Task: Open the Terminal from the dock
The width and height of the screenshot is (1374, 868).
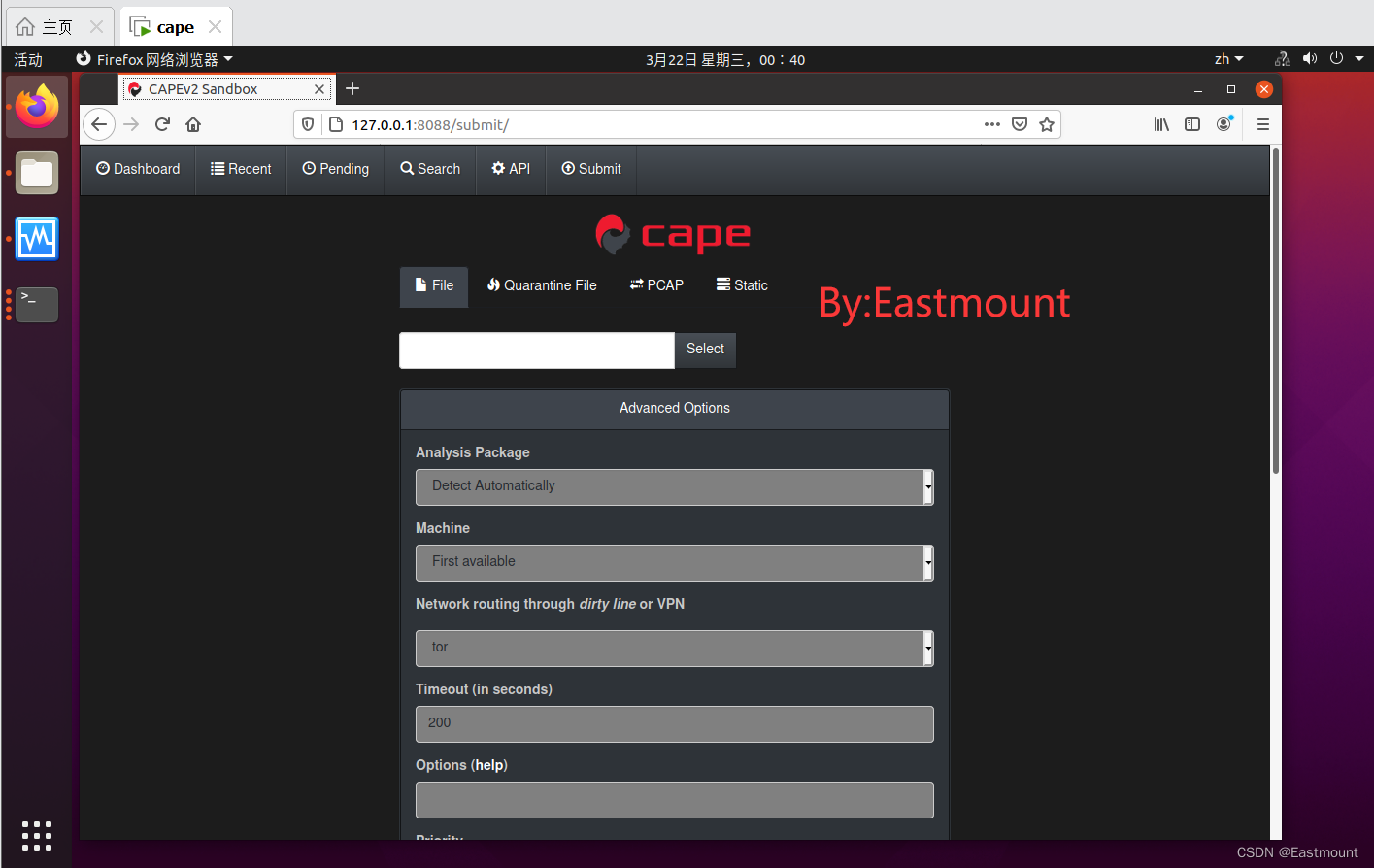Action: click(37, 304)
